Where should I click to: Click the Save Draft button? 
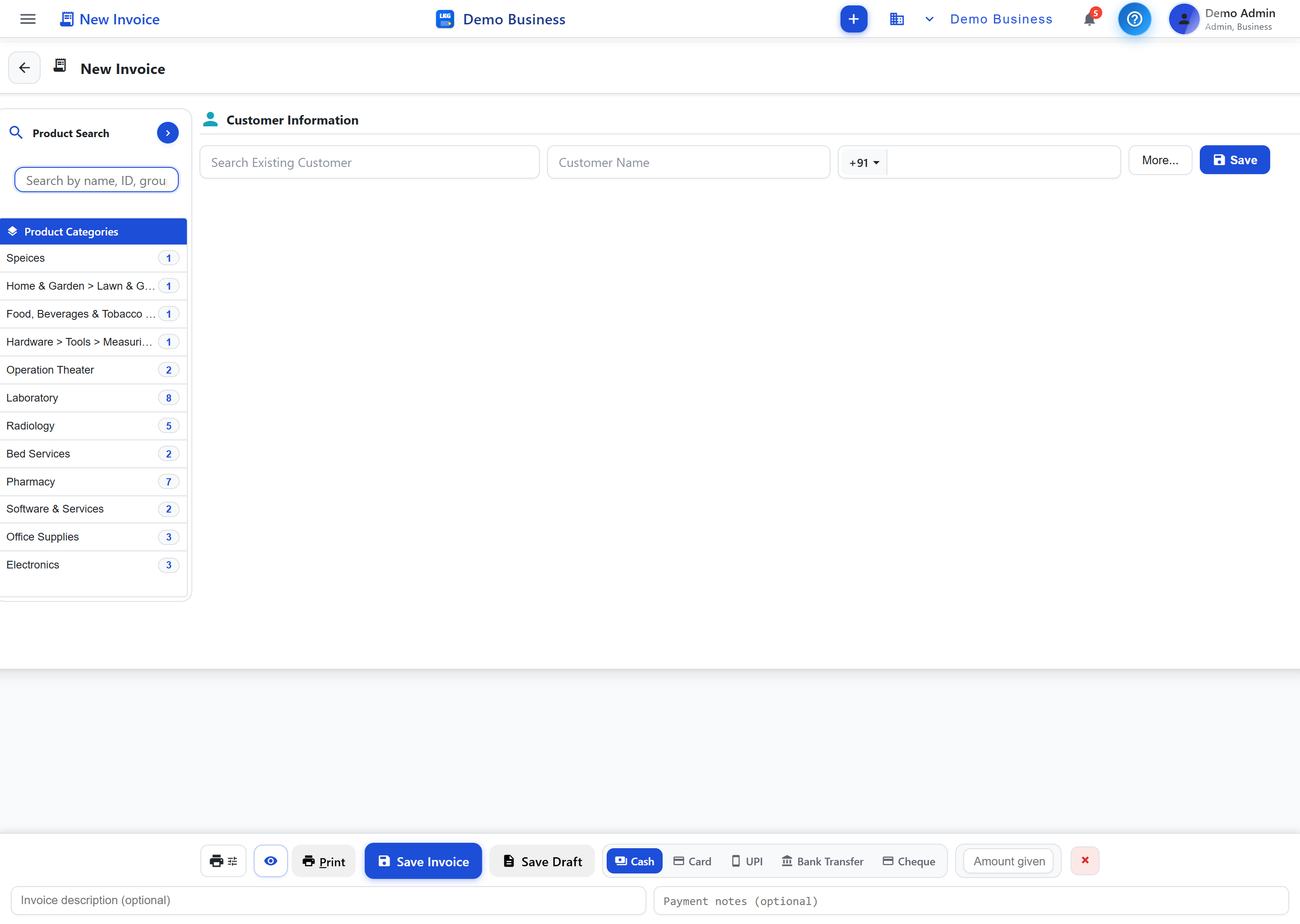coord(542,861)
